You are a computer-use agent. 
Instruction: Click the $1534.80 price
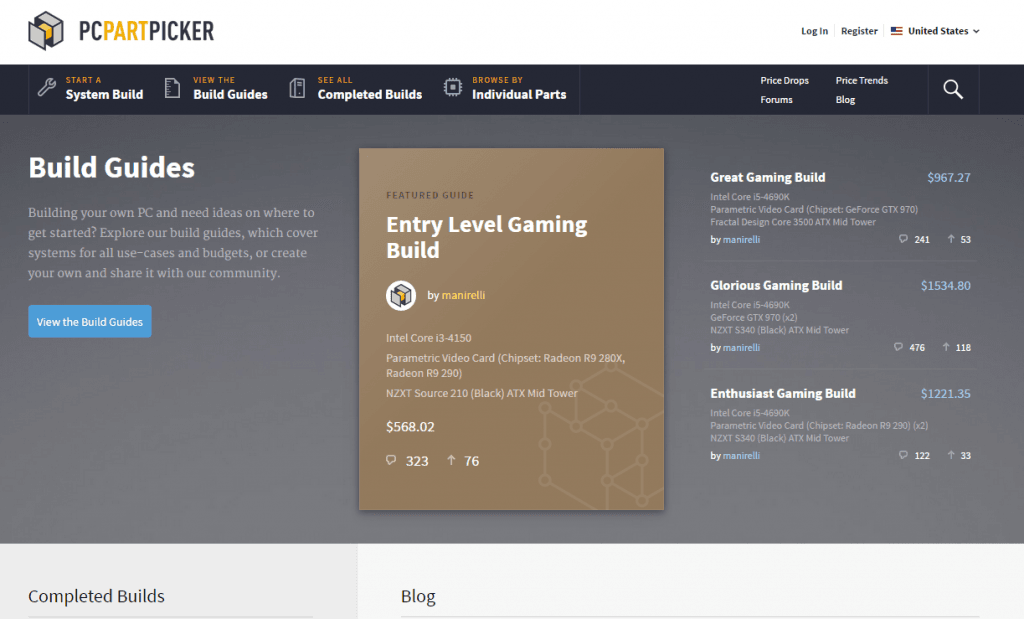[x=945, y=285]
